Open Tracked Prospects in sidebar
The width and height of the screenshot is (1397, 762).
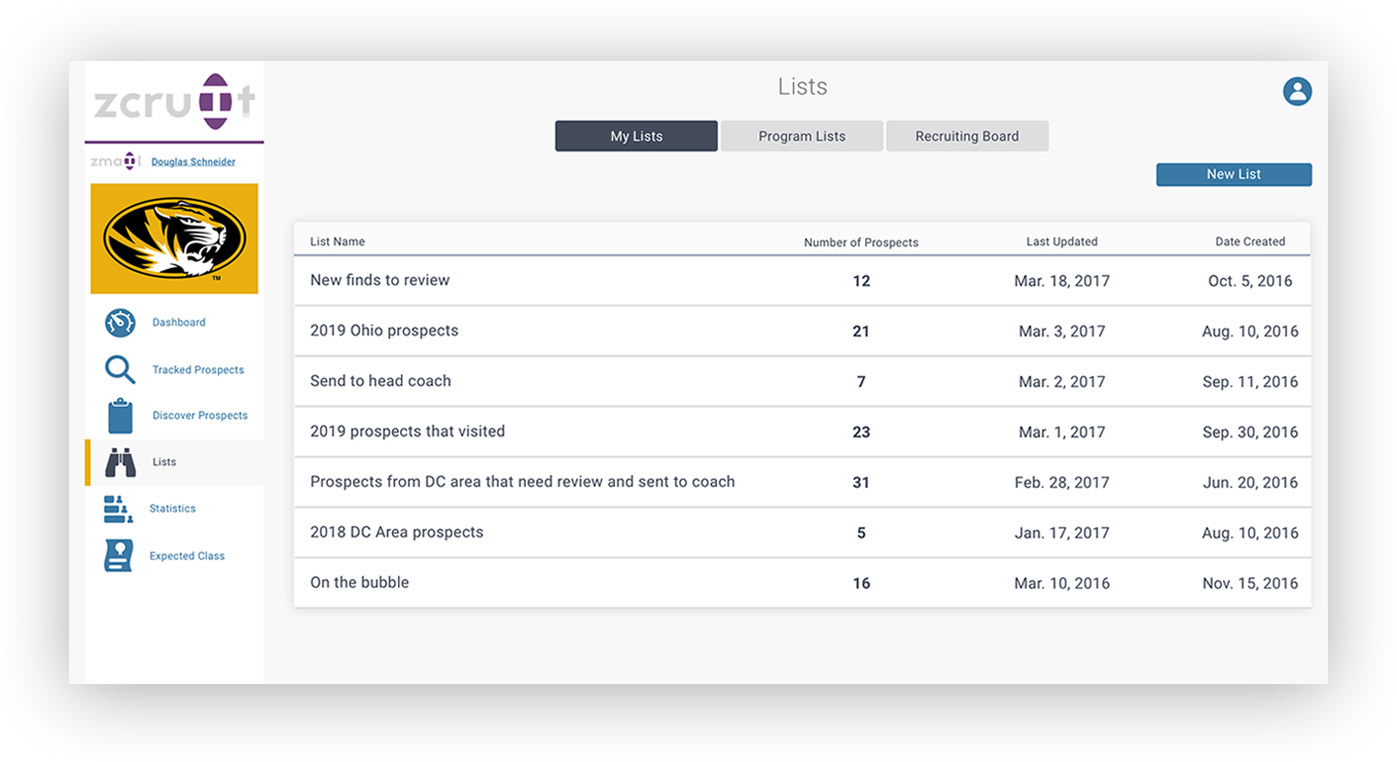click(x=198, y=370)
